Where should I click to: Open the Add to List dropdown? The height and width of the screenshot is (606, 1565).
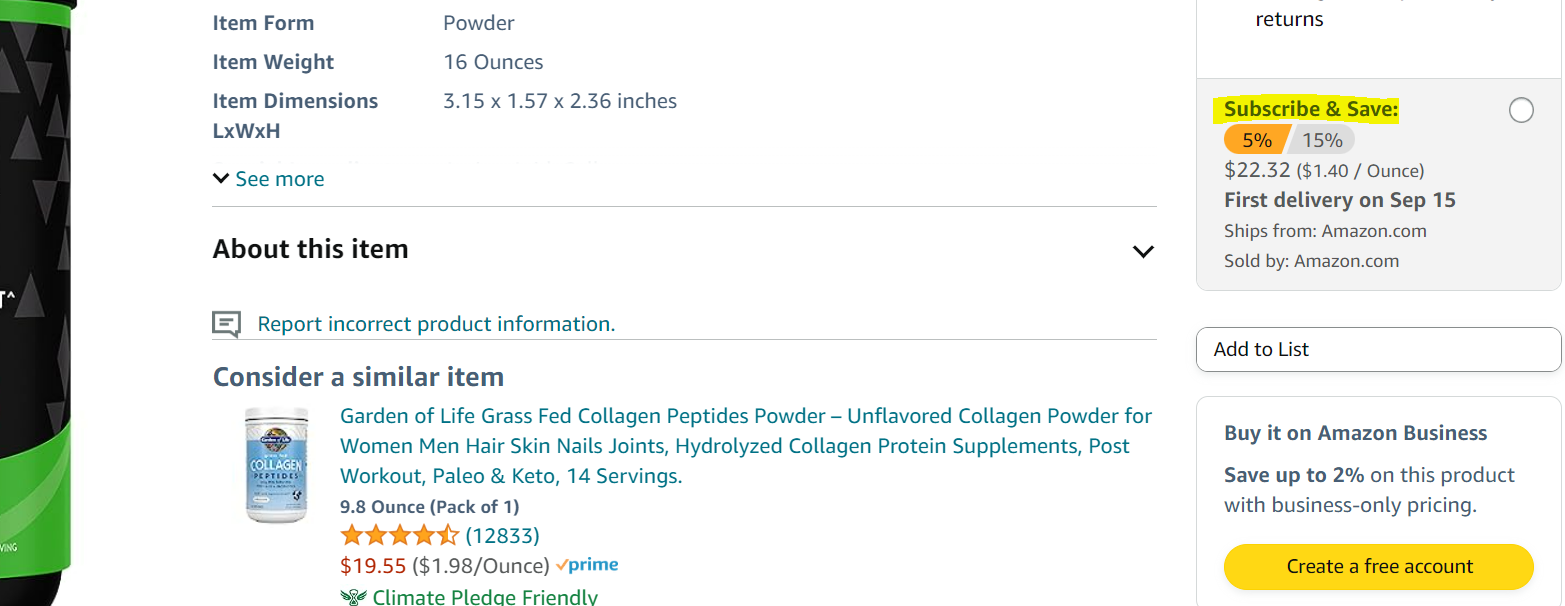(x=1378, y=349)
